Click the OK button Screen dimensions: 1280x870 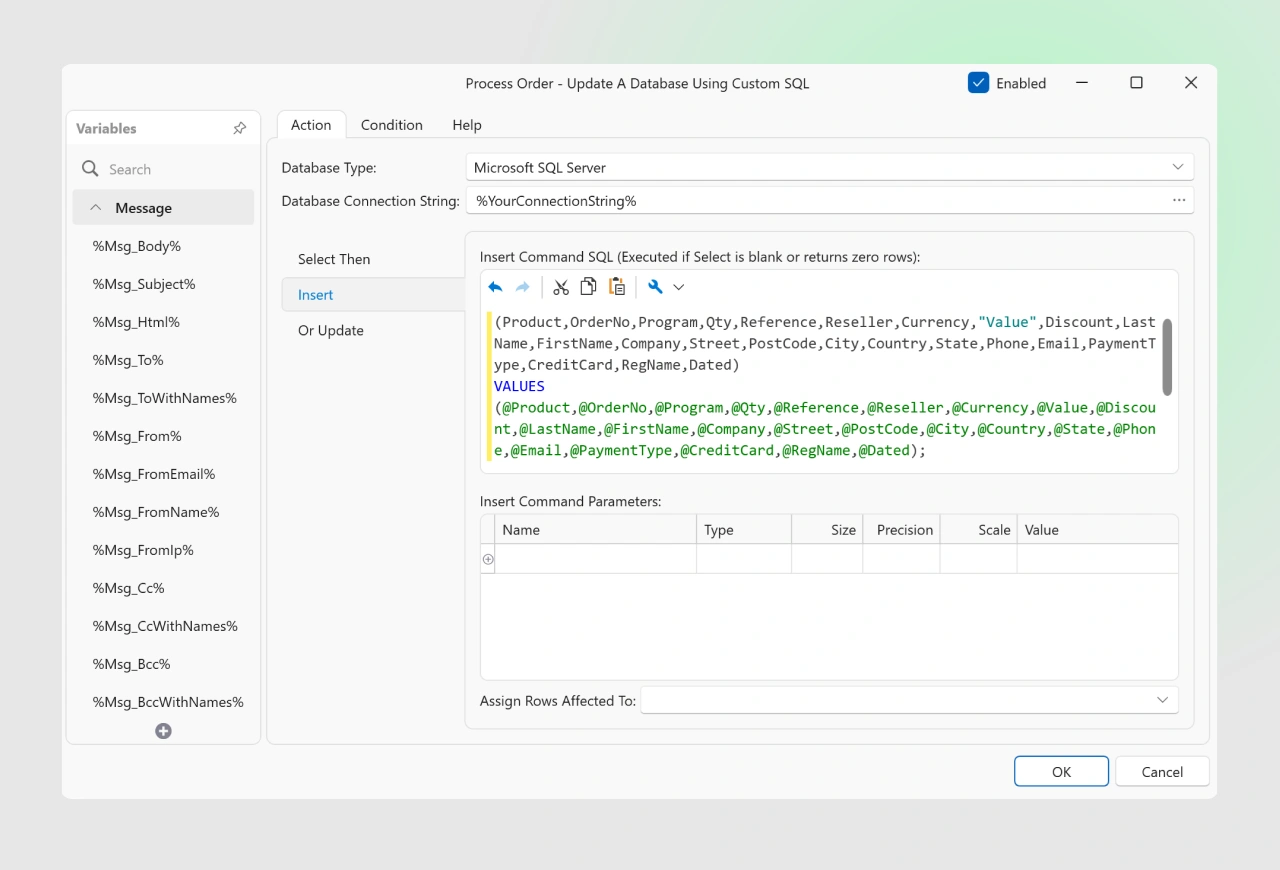[x=1061, y=771]
